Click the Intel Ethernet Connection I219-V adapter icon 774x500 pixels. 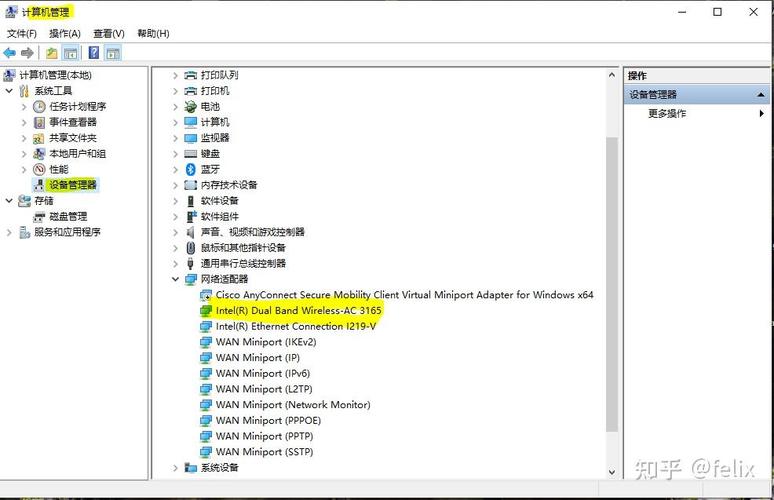pyautogui.click(x=206, y=327)
